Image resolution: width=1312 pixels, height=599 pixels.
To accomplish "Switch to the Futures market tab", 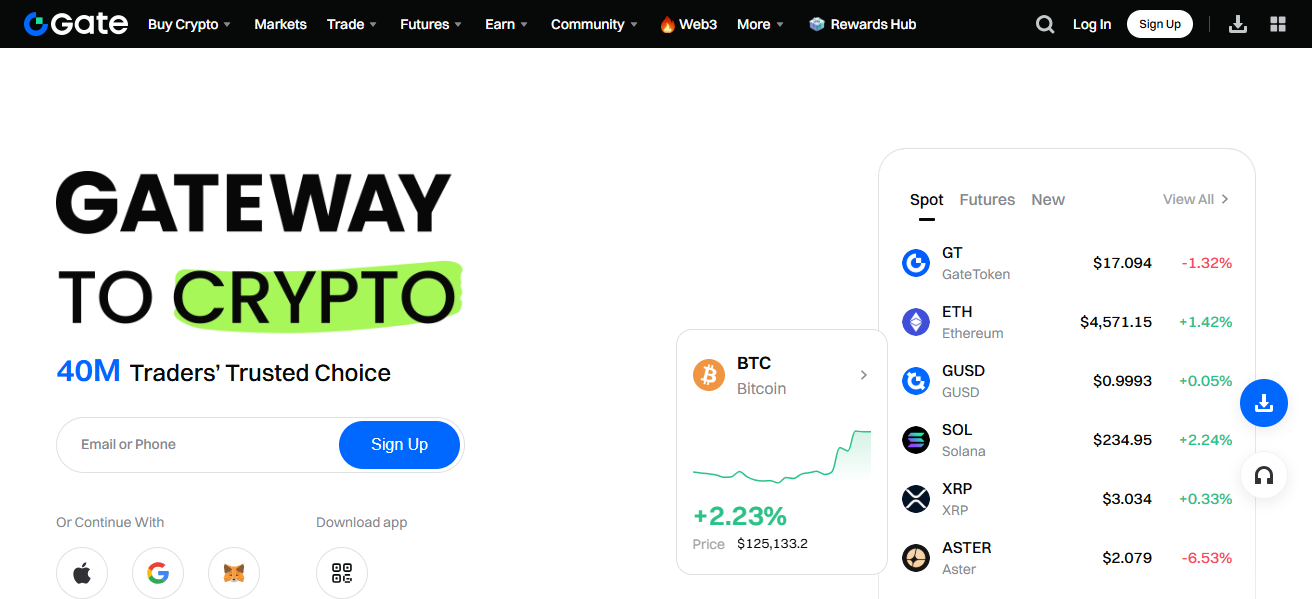I will coord(987,200).
